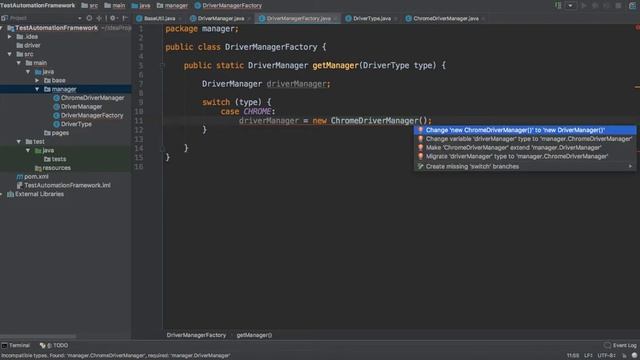The width and height of the screenshot is (640, 360).
Task: Click getManager() in editor bottom breadcrumb
Action: click(254, 335)
